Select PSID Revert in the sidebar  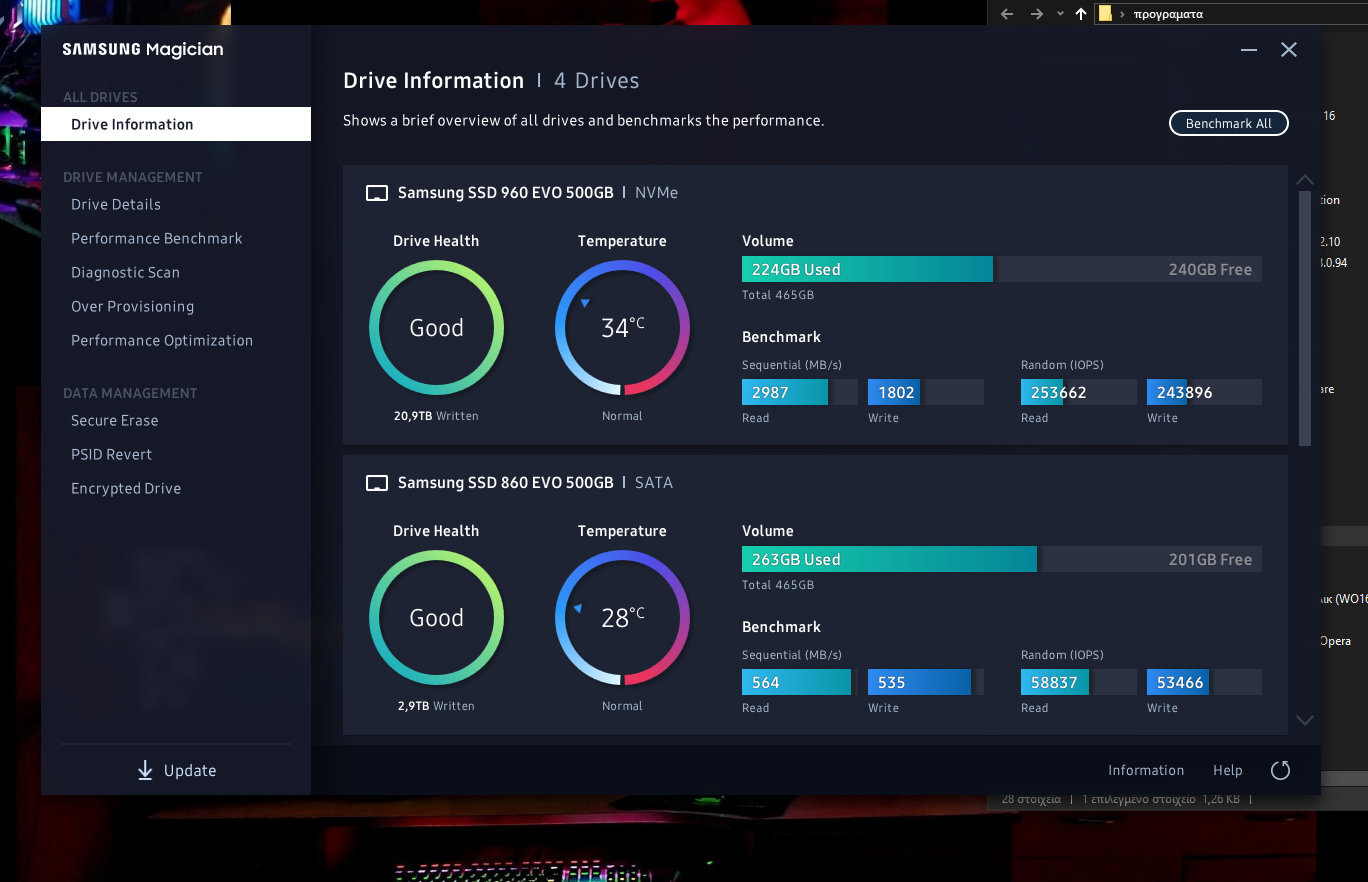(111, 454)
